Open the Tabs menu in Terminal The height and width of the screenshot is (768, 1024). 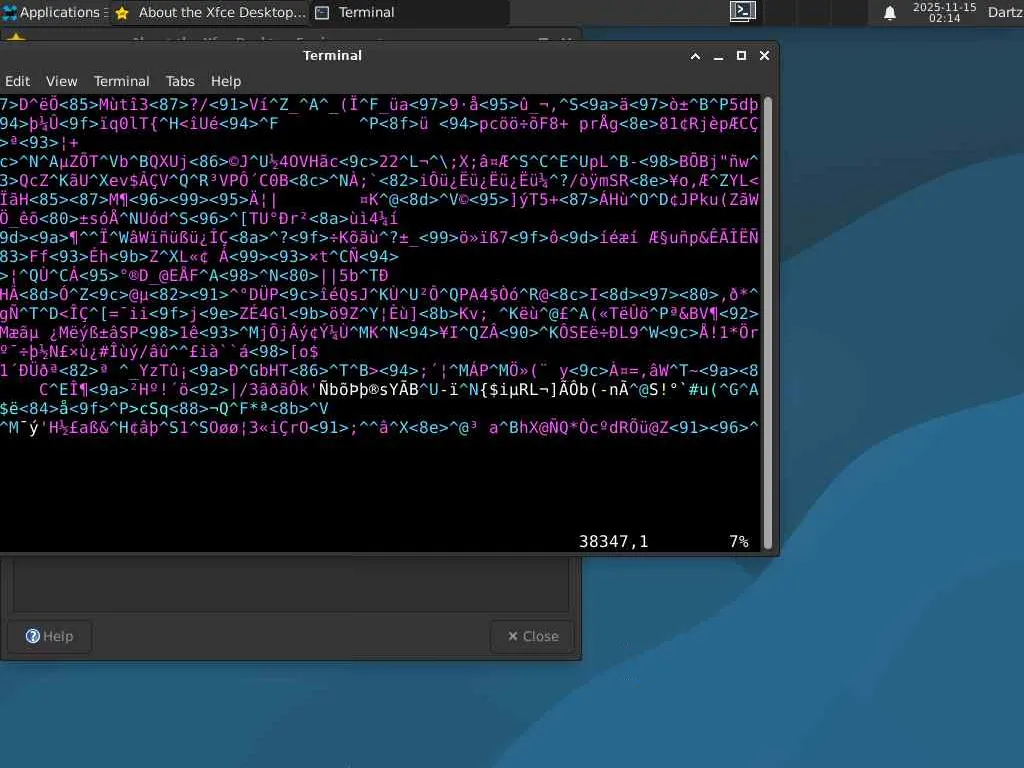(180, 81)
